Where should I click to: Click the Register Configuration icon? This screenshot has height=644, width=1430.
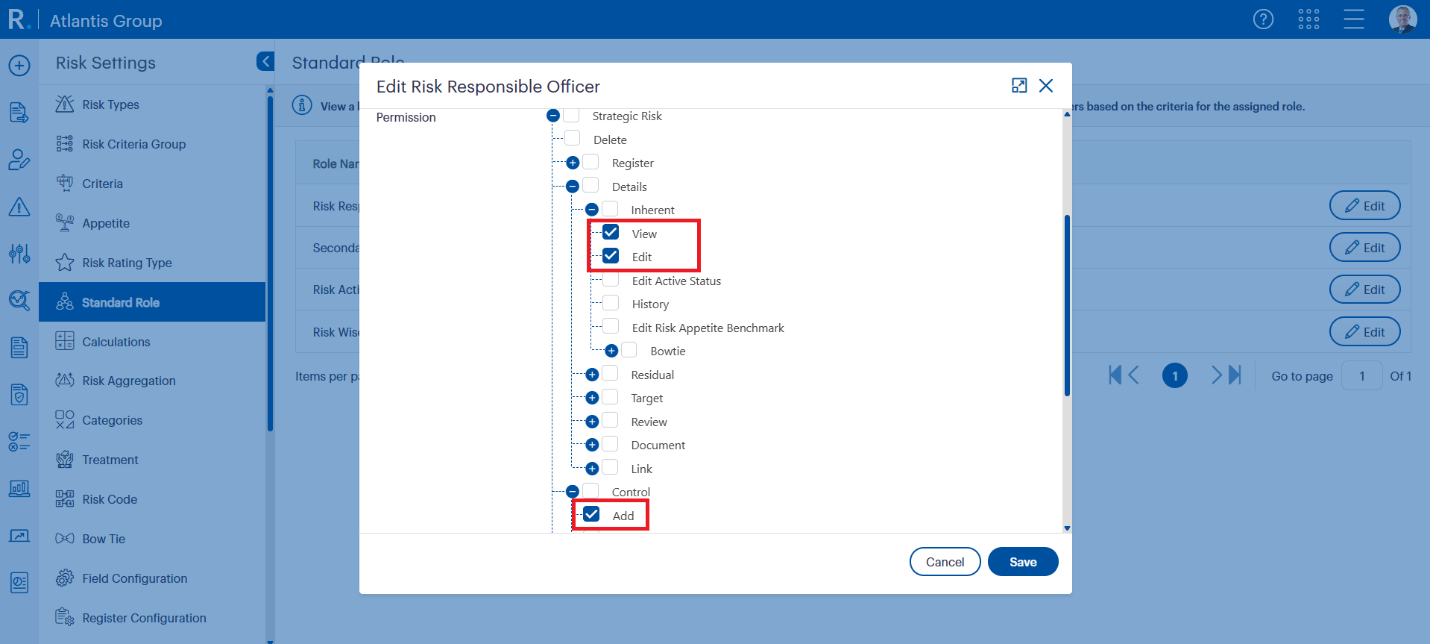click(x=65, y=618)
